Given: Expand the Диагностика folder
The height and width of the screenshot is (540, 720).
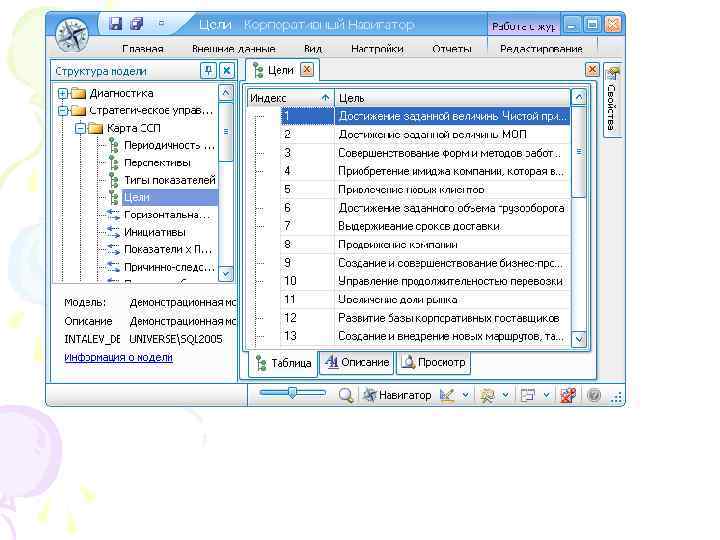Looking at the screenshot, I should coord(63,94).
